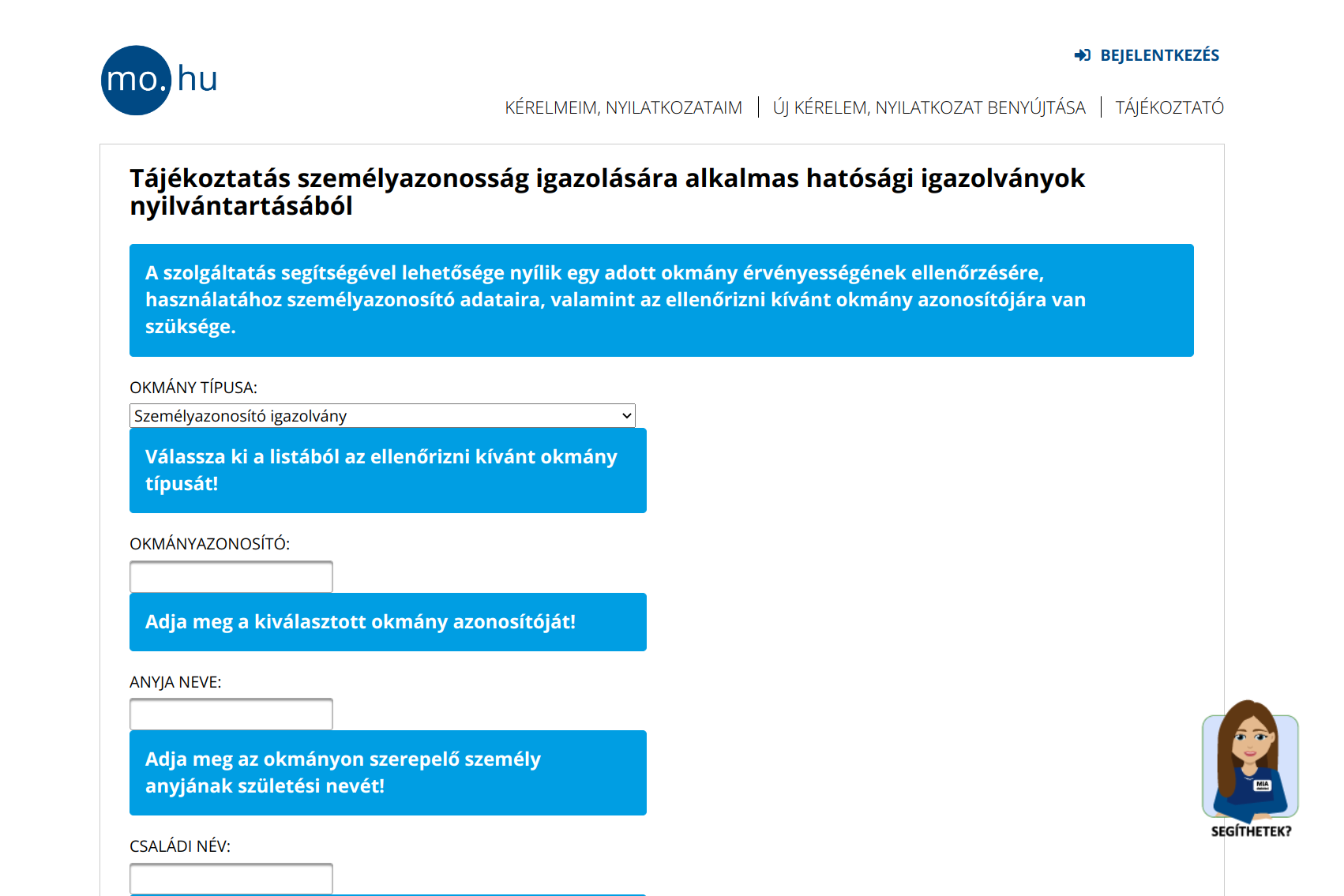Click the Válassza ki a listából tooltip box
Screen dimensions: 1344x896
[388, 470]
